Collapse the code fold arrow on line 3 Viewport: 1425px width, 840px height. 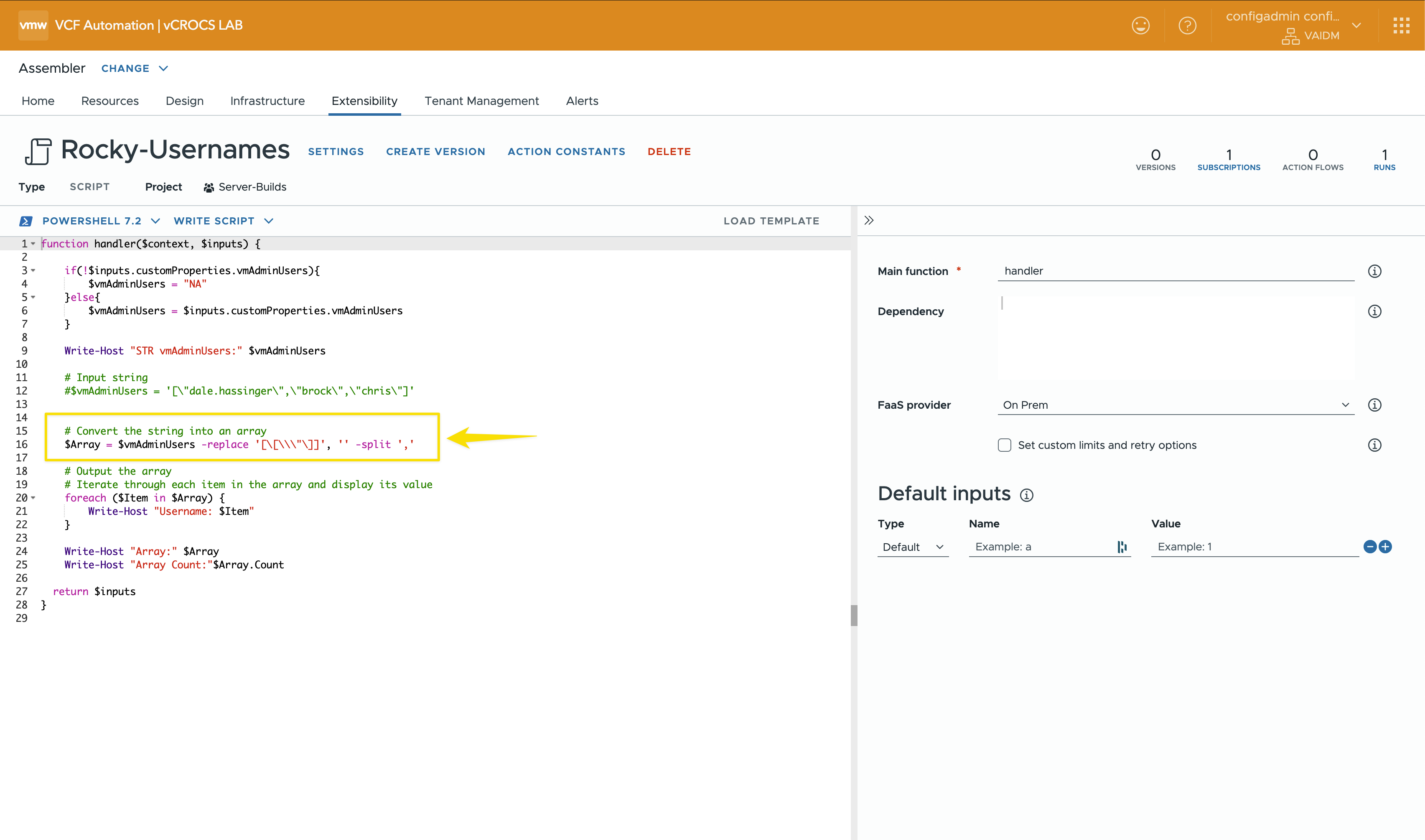(x=33, y=270)
